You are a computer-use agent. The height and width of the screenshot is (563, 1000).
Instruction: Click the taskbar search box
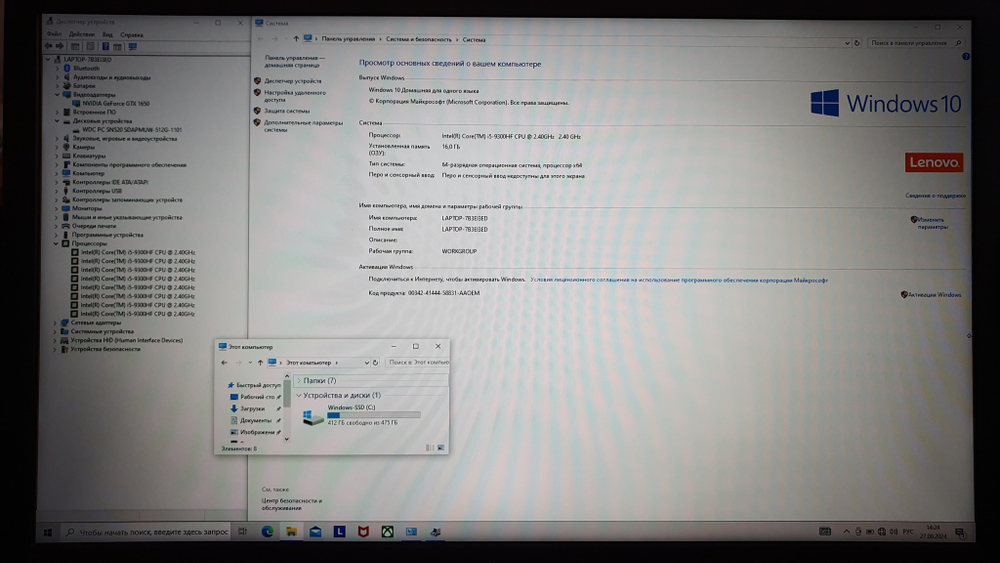coord(150,532)
